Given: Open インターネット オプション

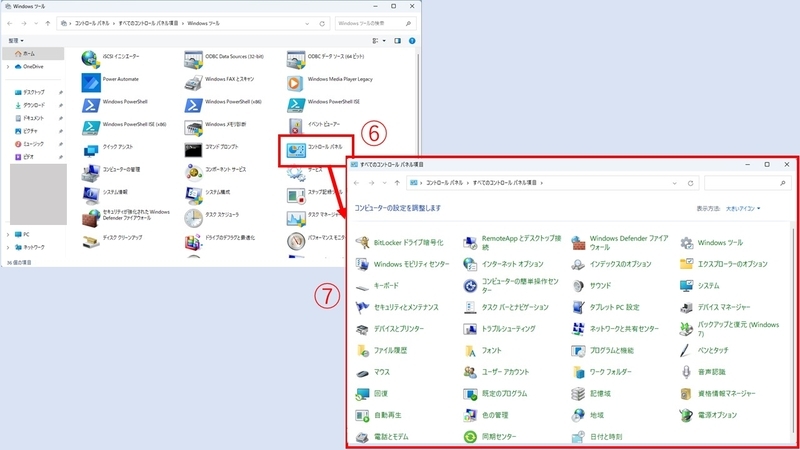Looking at the screenshot, I should point(503,264).
